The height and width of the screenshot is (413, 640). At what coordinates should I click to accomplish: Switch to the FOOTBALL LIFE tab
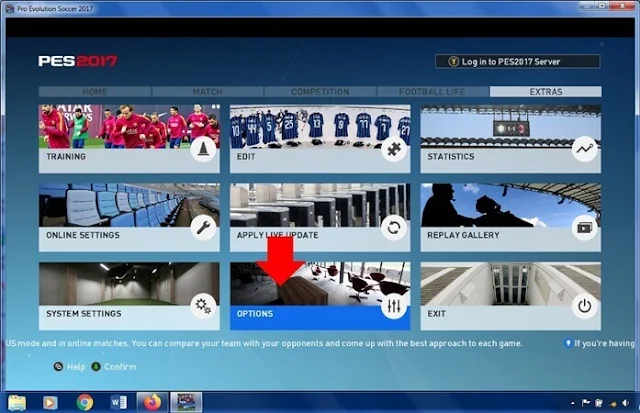coord(432,91)
